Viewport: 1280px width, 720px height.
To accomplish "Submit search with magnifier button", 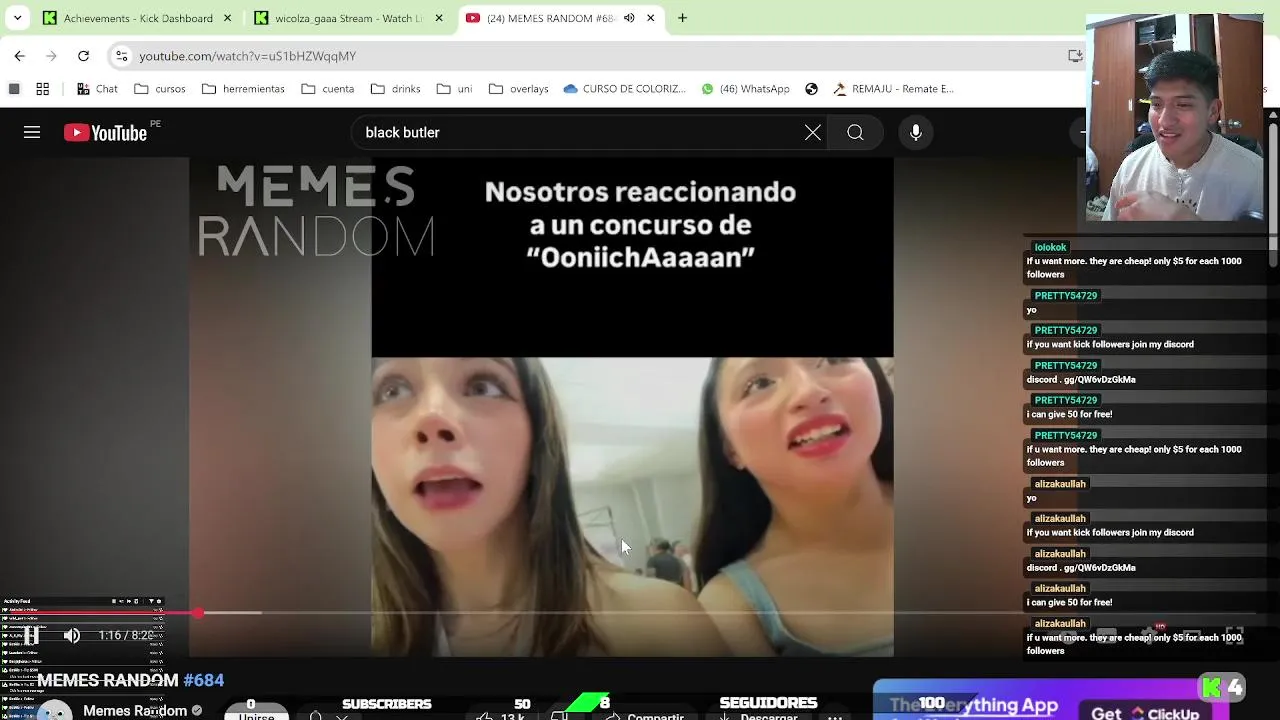I will tap(855, 132).
